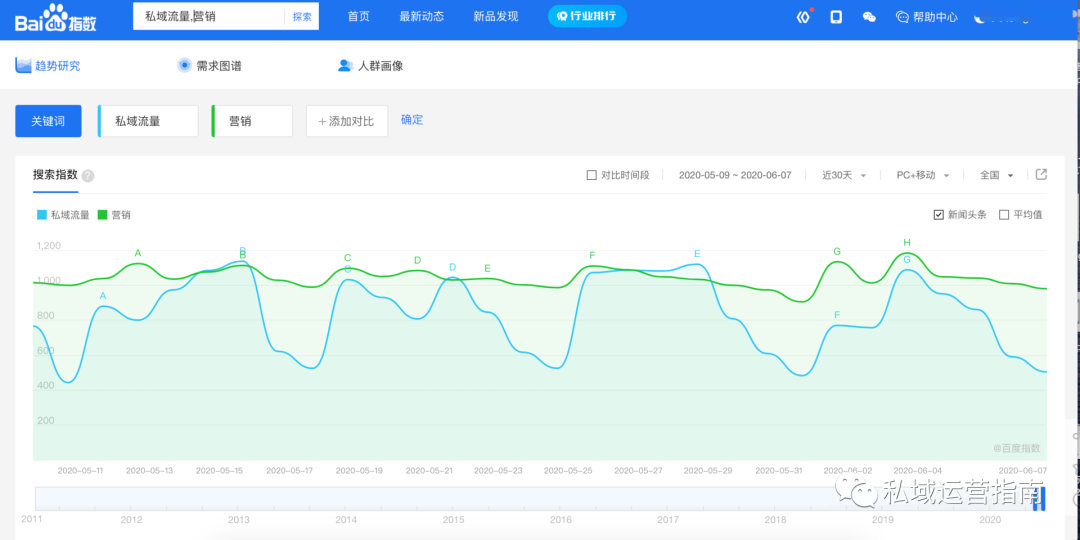Viewport: 1080px width, 540px height.
Task: Click the 关键词 button
Action: pos(48,121)
